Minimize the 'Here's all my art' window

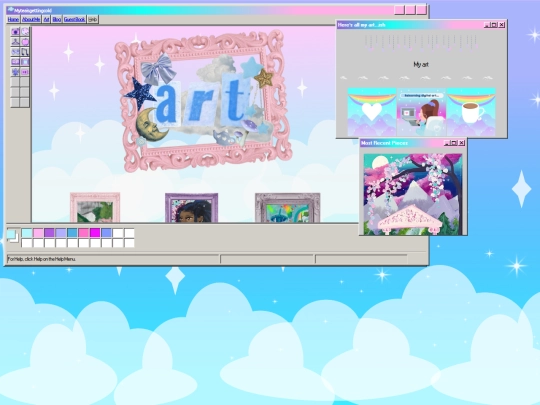(x=487, y=25)
